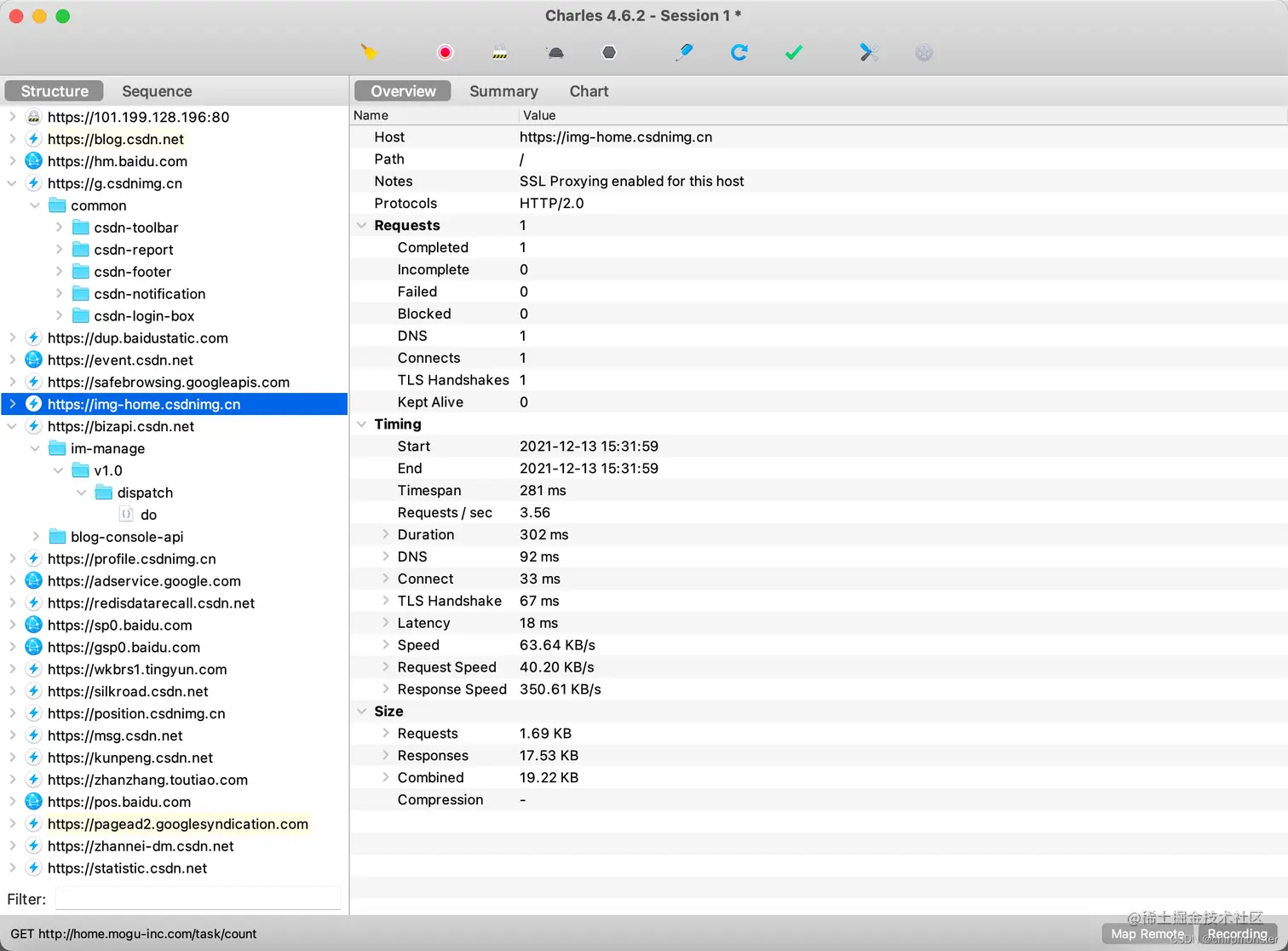
Task: Select the https://safebrowsing.googleapis.com host
Action: point(169,382)
